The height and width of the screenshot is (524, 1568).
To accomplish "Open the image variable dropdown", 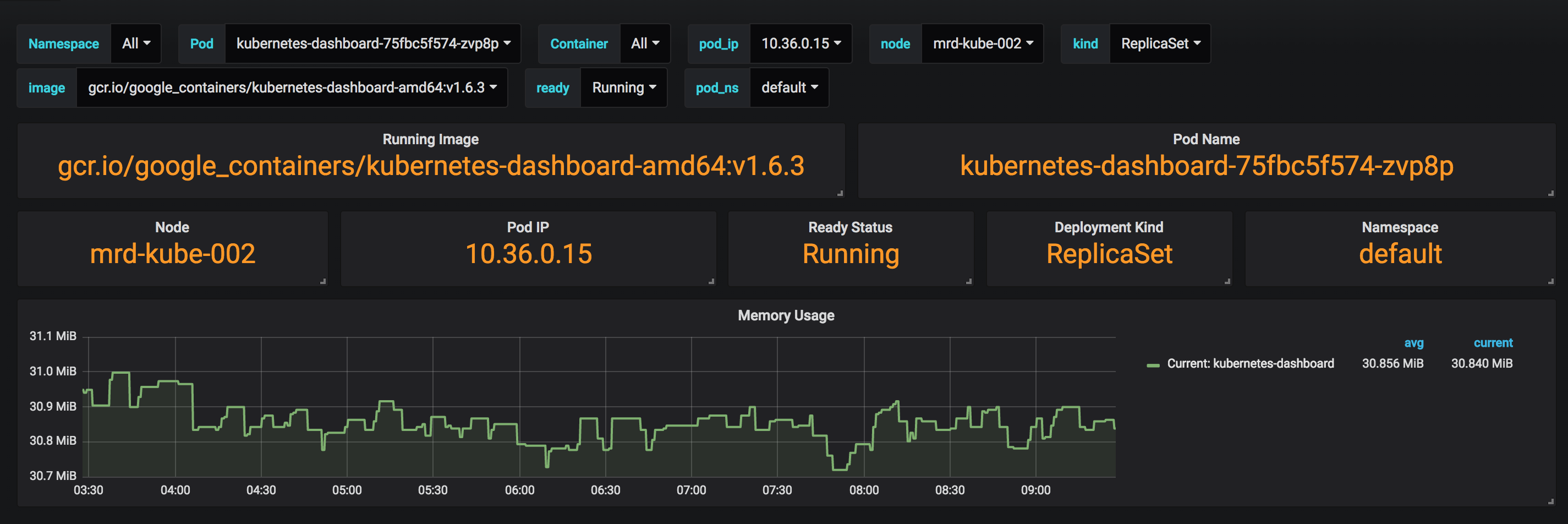I will (x=292, y=88).
